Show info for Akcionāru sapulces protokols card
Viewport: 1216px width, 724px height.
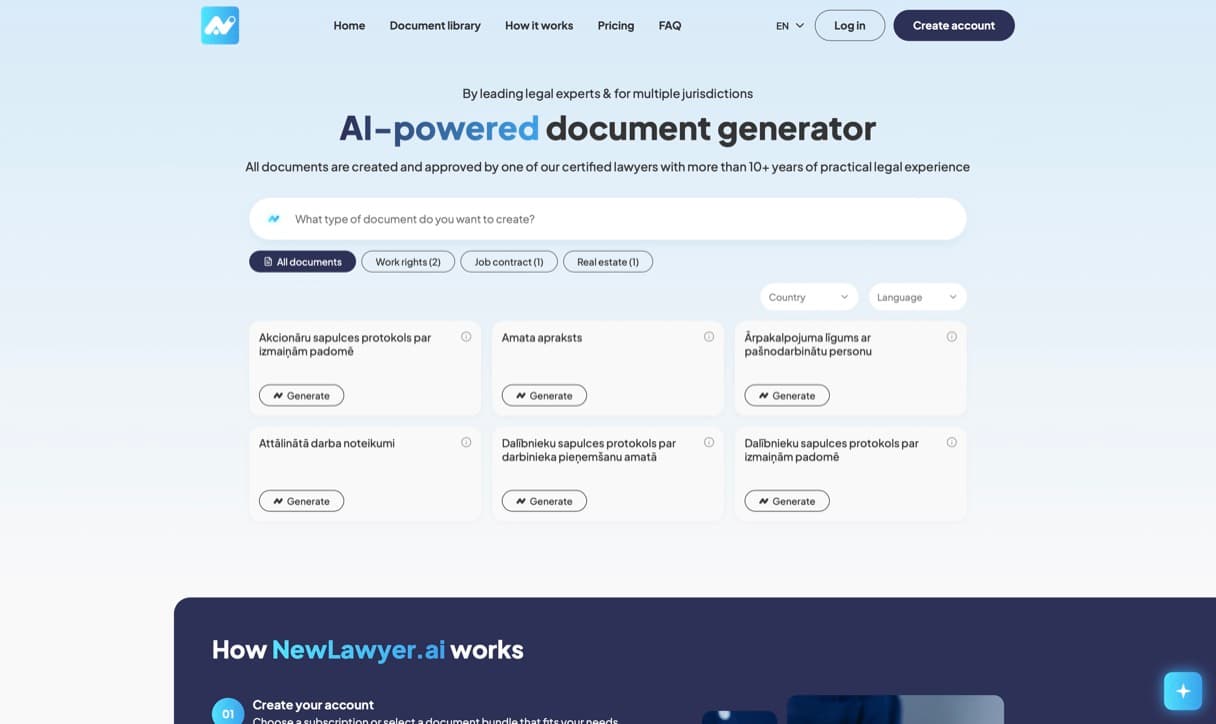tap(466, 337)
